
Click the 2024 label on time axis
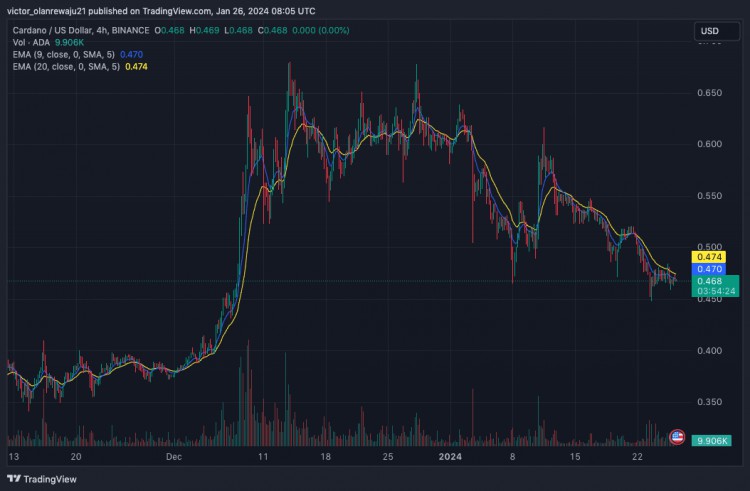click(450, 457)
